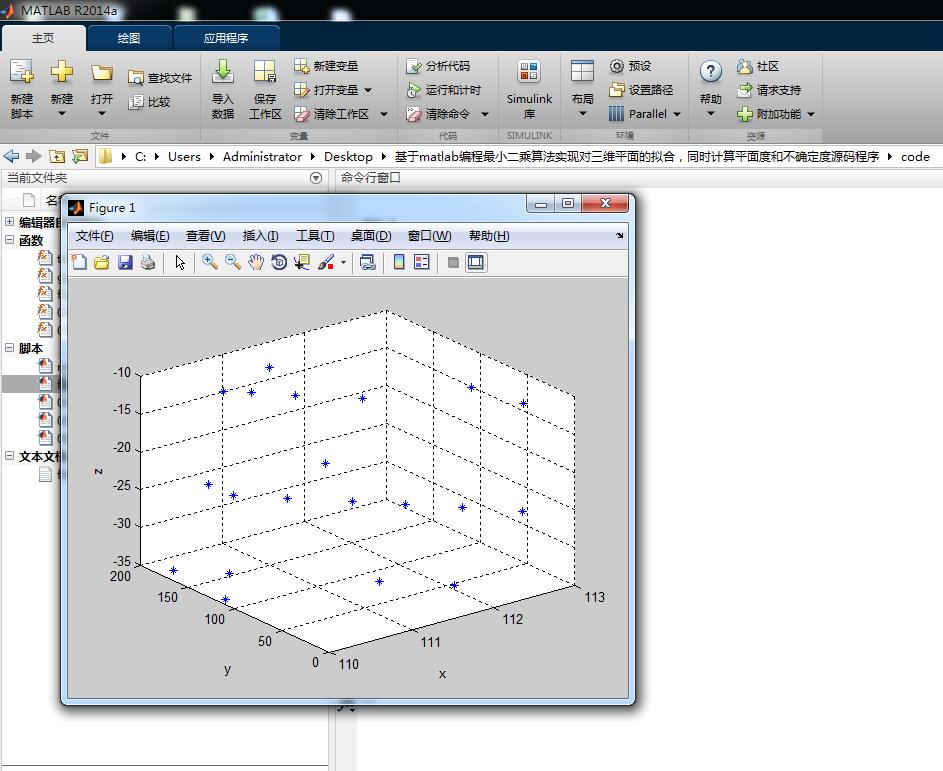Switch to the 绘图 tab
The width and height of the screenshot is (943, 771).
coord(129,38)
